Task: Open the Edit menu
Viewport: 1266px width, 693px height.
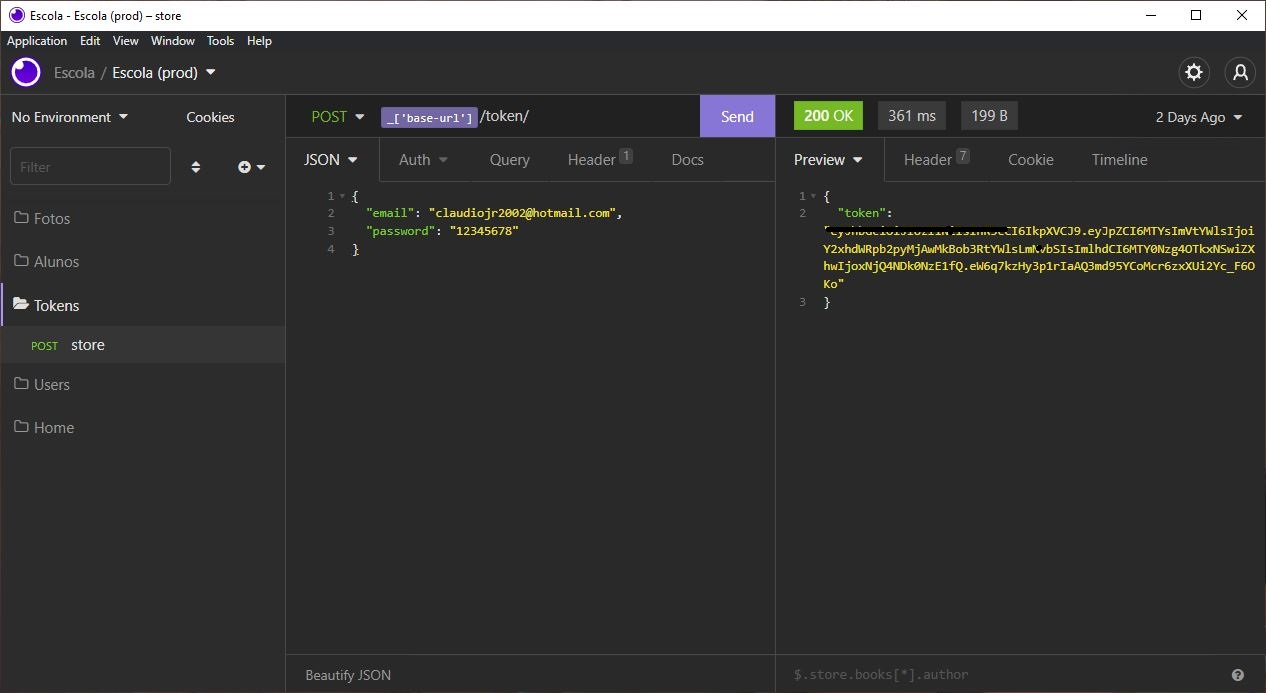Action: [90, 41]
